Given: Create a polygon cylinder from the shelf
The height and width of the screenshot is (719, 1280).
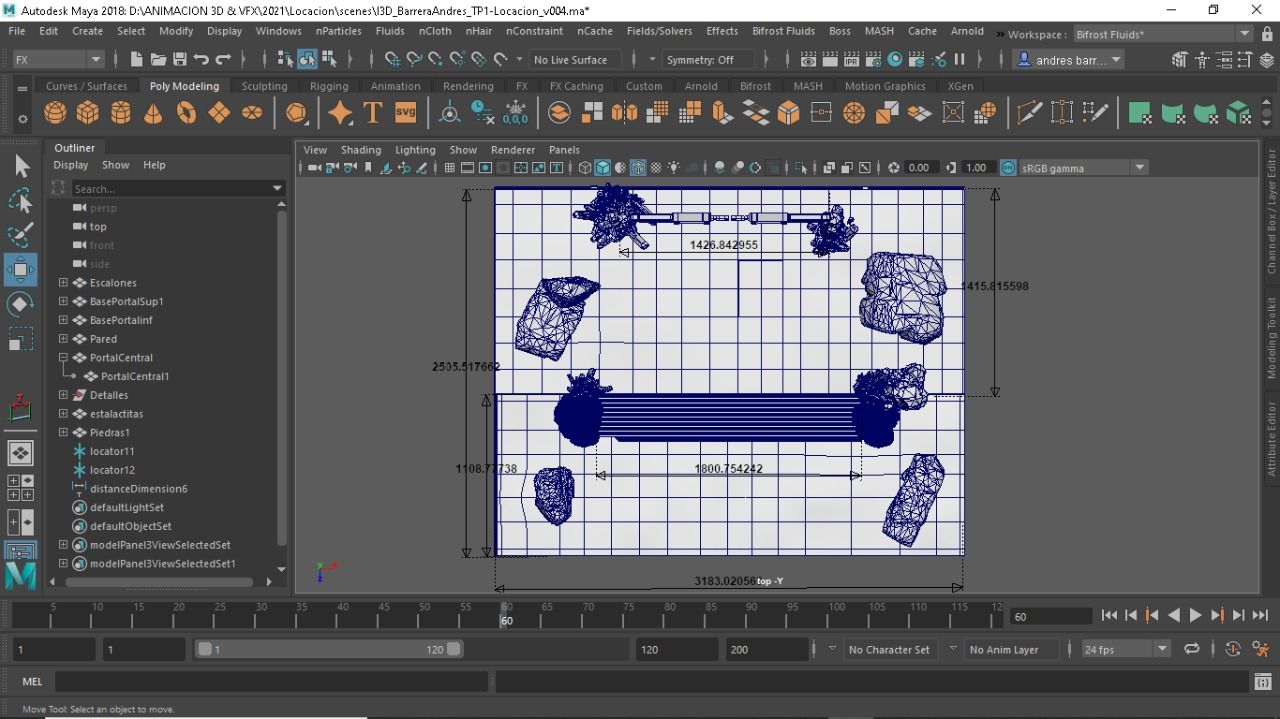Looking at the screenshot, I should tap(121, 113).
